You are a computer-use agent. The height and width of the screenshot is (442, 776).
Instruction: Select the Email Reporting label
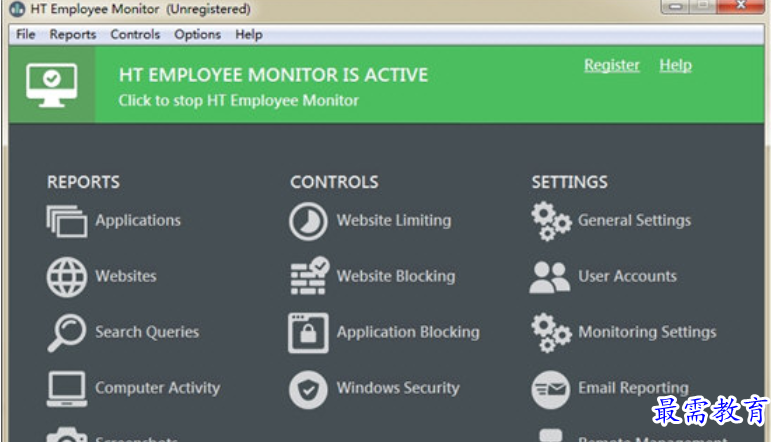coord(633,388)
